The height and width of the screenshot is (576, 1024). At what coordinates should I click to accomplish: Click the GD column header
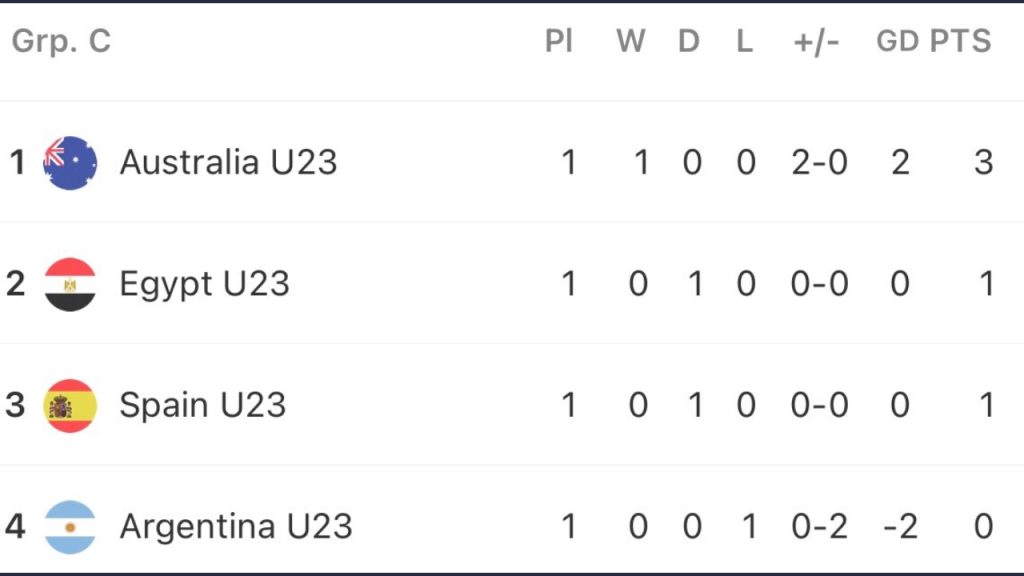897,41
